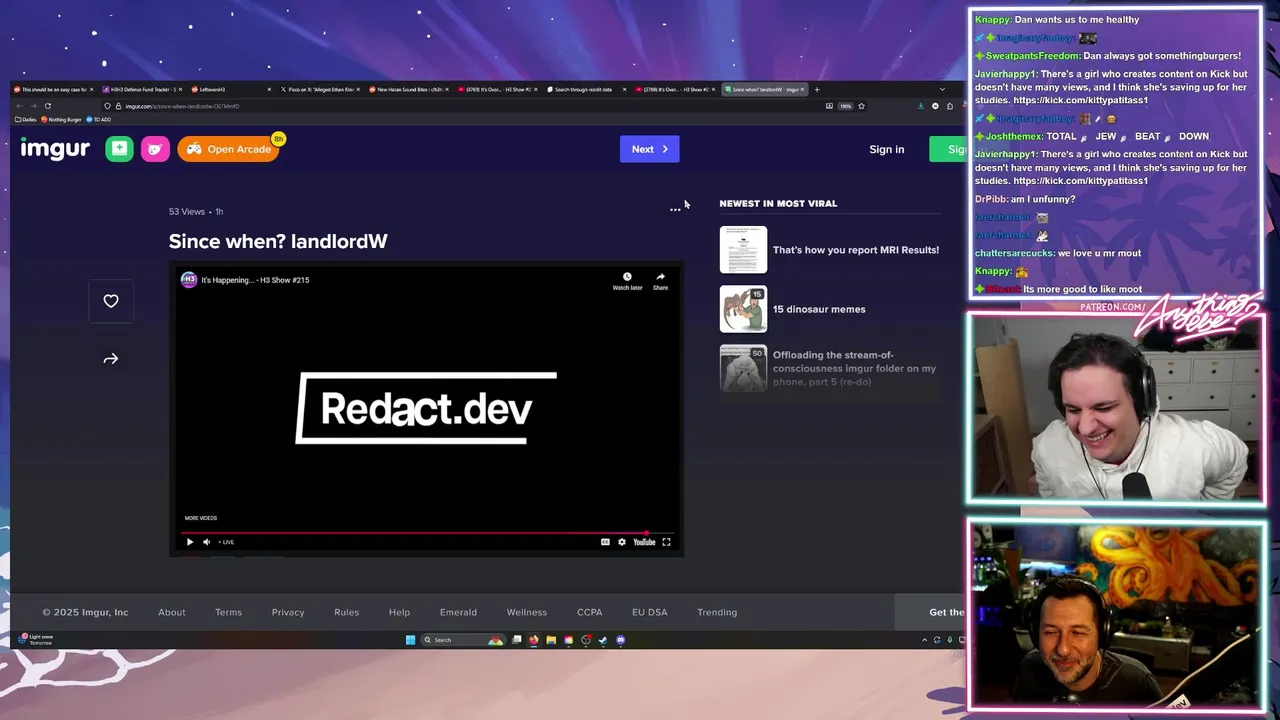The width and height of the screenshot is (1280, 720).
Task: Open the three-dot post options menu
Action: (x=675, y=210)
